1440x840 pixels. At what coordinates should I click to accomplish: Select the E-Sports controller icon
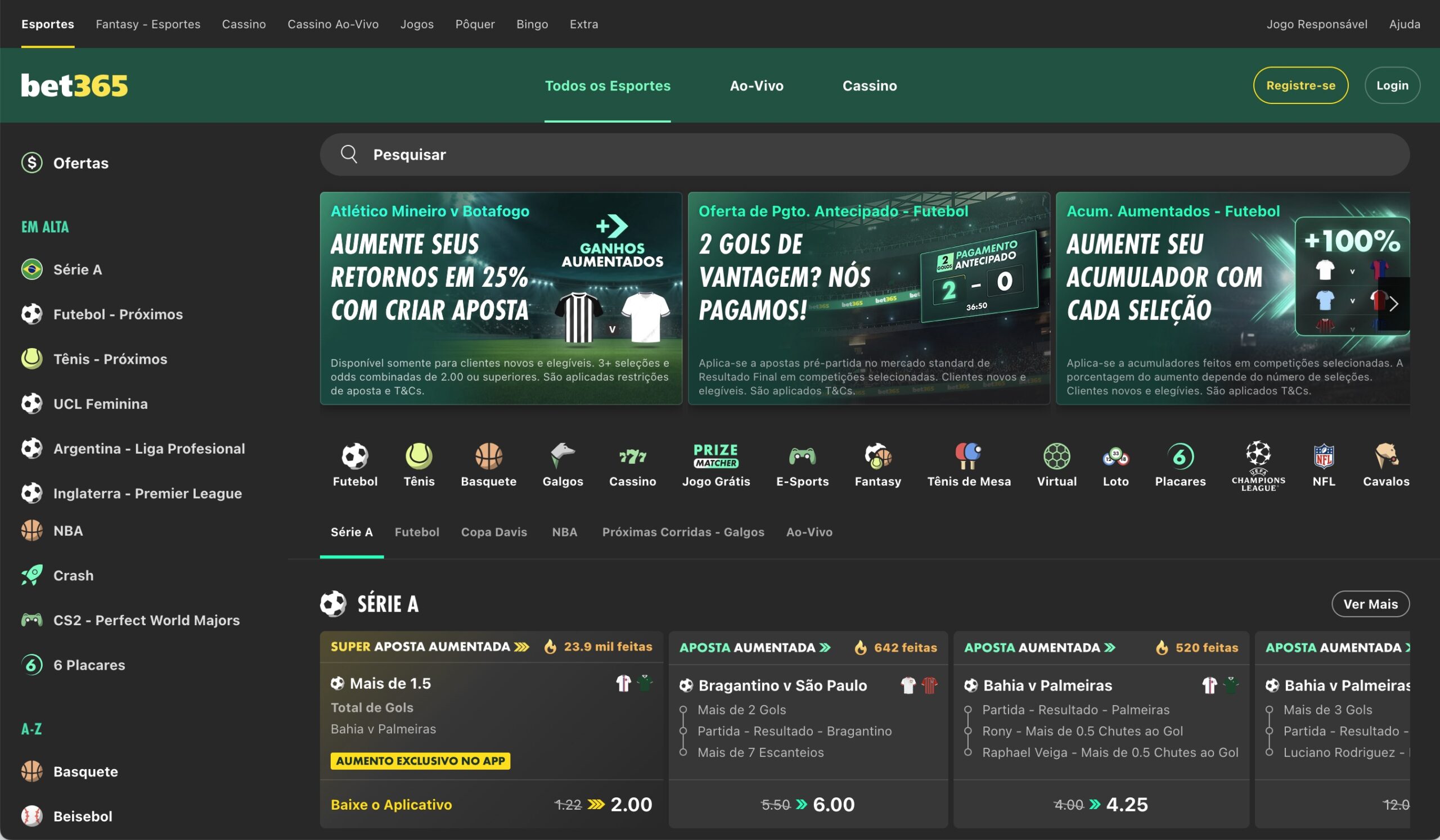[802, 455]
